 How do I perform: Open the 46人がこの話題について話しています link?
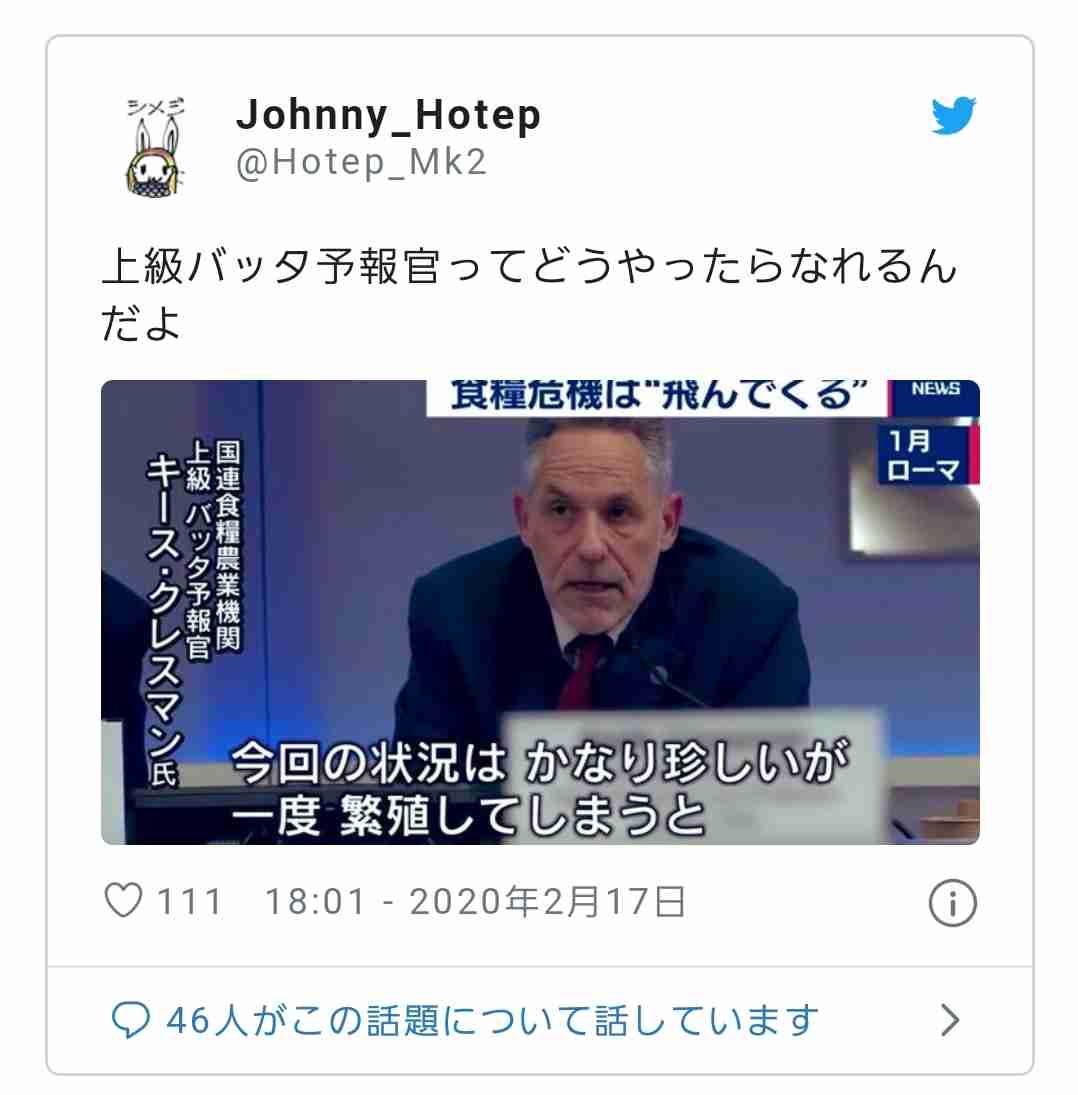[x=492, y=1020]
